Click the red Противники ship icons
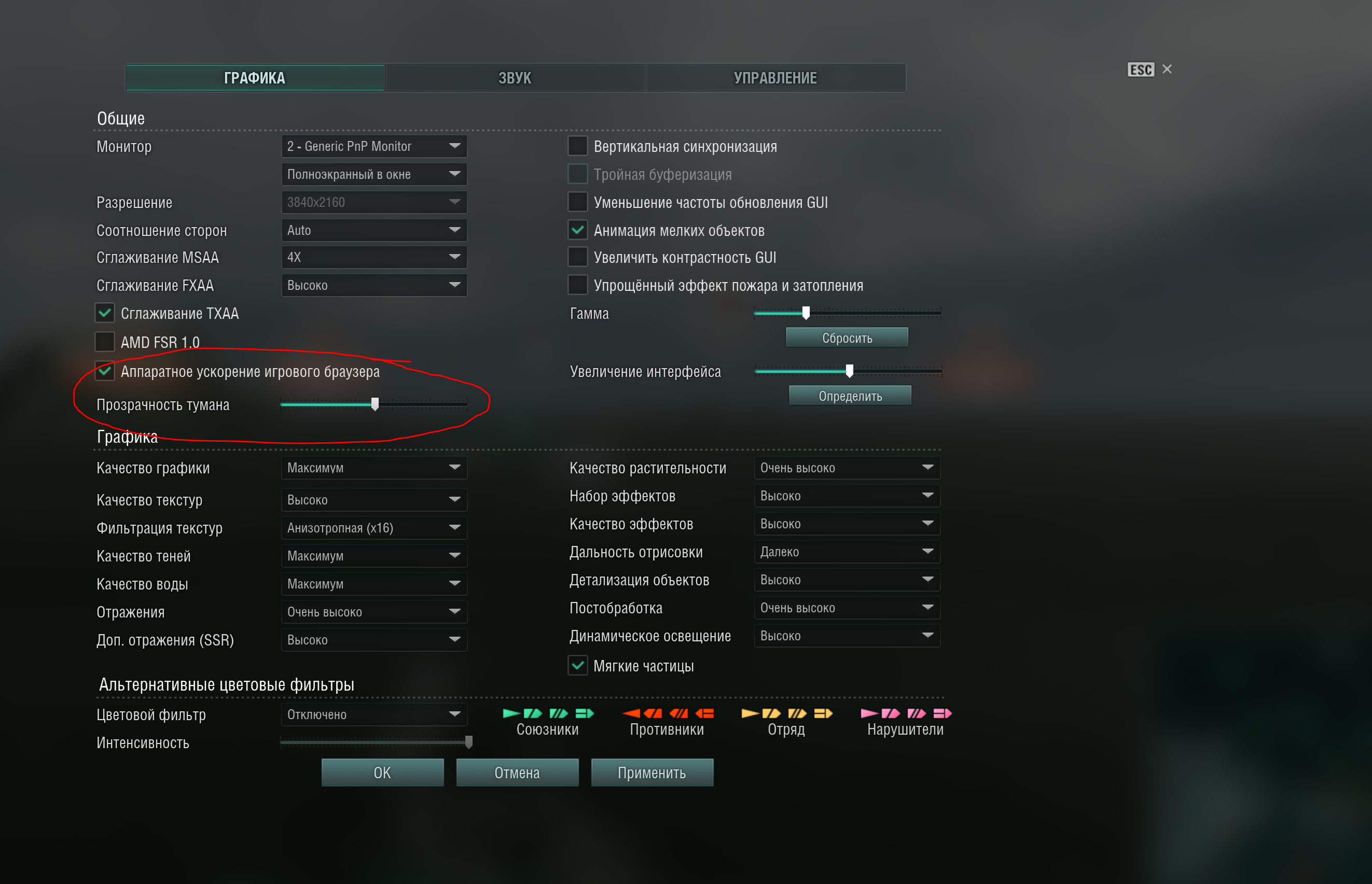Screen dimensions: 1372x884 point(668,713)
